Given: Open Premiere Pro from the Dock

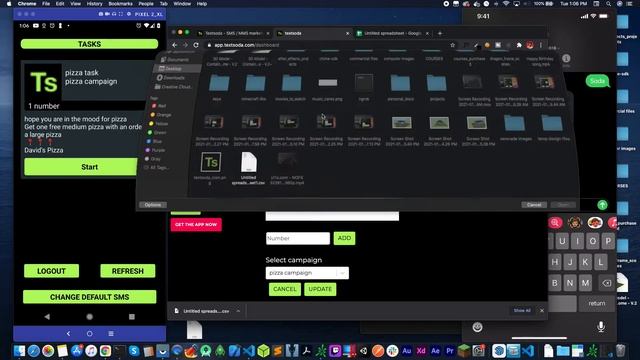Looking at the screenshot, I should (x=449, y=351).
